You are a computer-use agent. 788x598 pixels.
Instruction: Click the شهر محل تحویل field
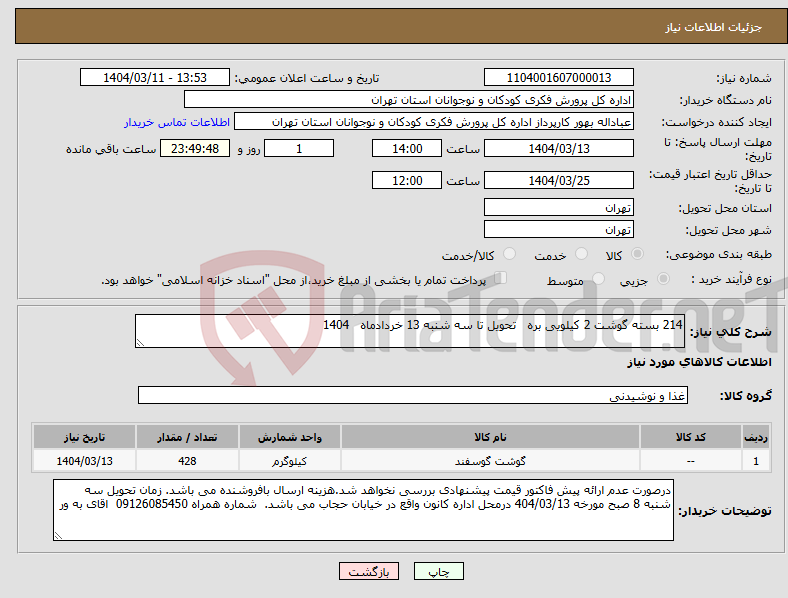pos(558,229)
